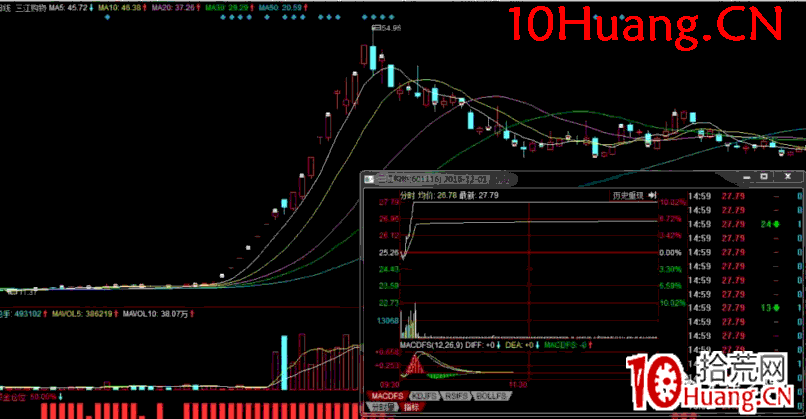Close the intraday popup window
The width and height of the screenshot is (806, 419).
[x=787, y=177]
